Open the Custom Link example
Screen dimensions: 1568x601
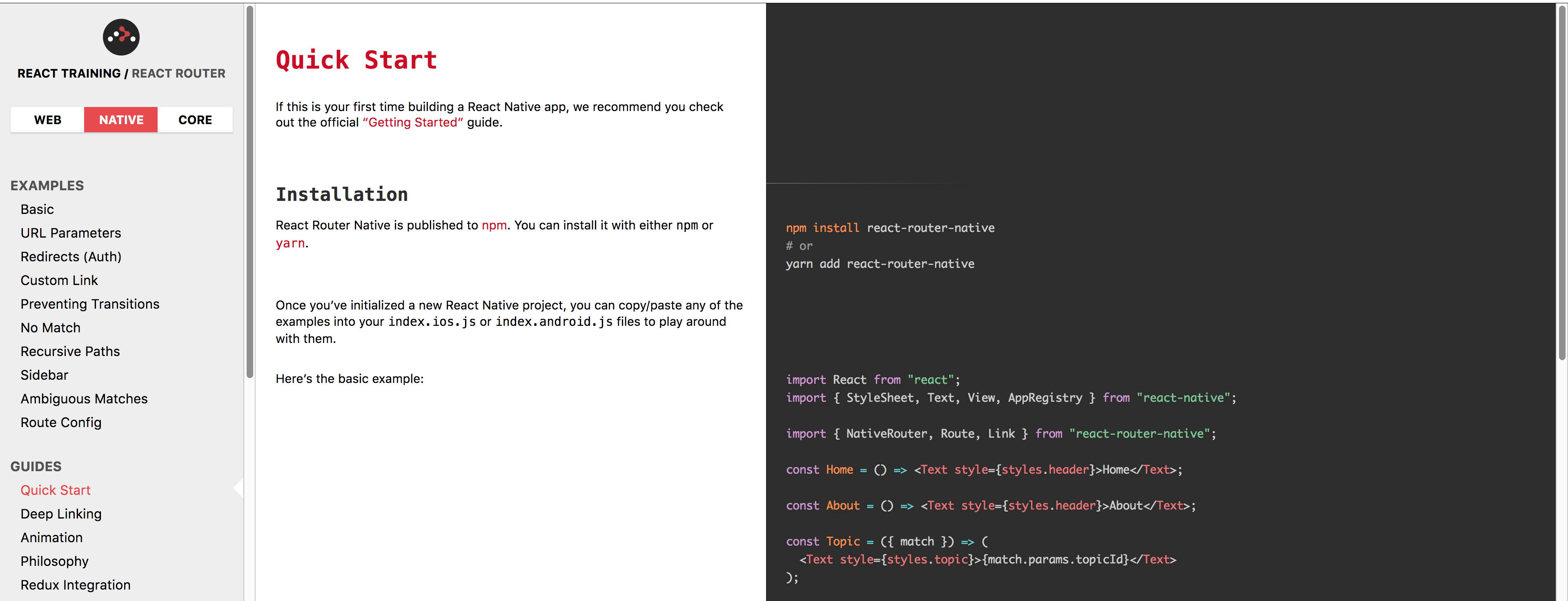coord(59,280)
